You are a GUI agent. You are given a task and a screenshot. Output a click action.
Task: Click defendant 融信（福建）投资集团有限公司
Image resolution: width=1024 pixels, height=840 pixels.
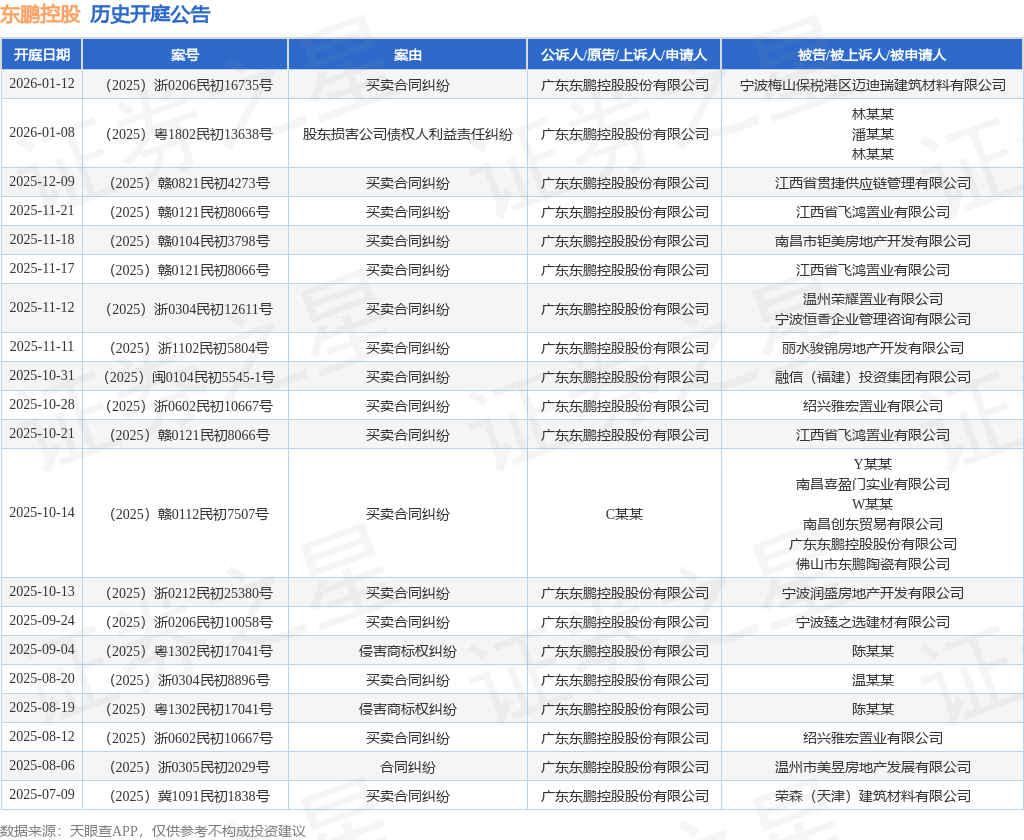(x=872, y=378)
